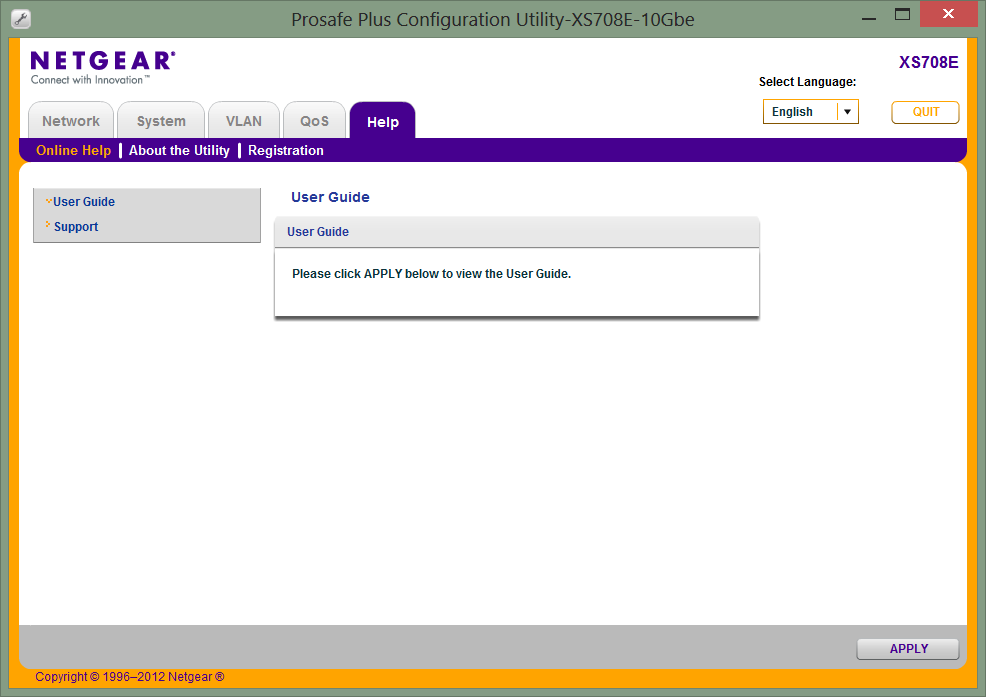Open the Network tab

coord(71,121)
